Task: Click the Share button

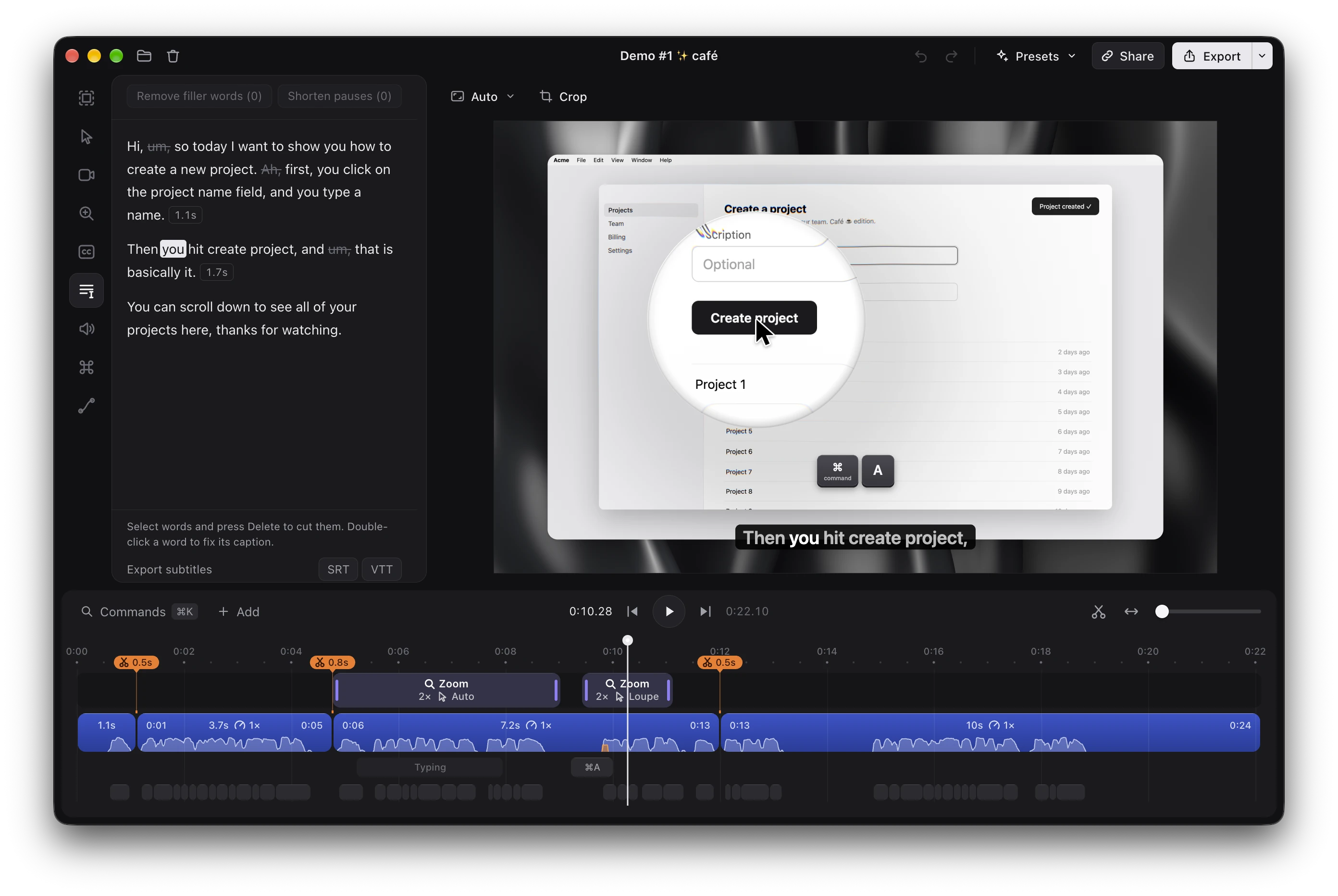Action: (x=1127, y=56)
